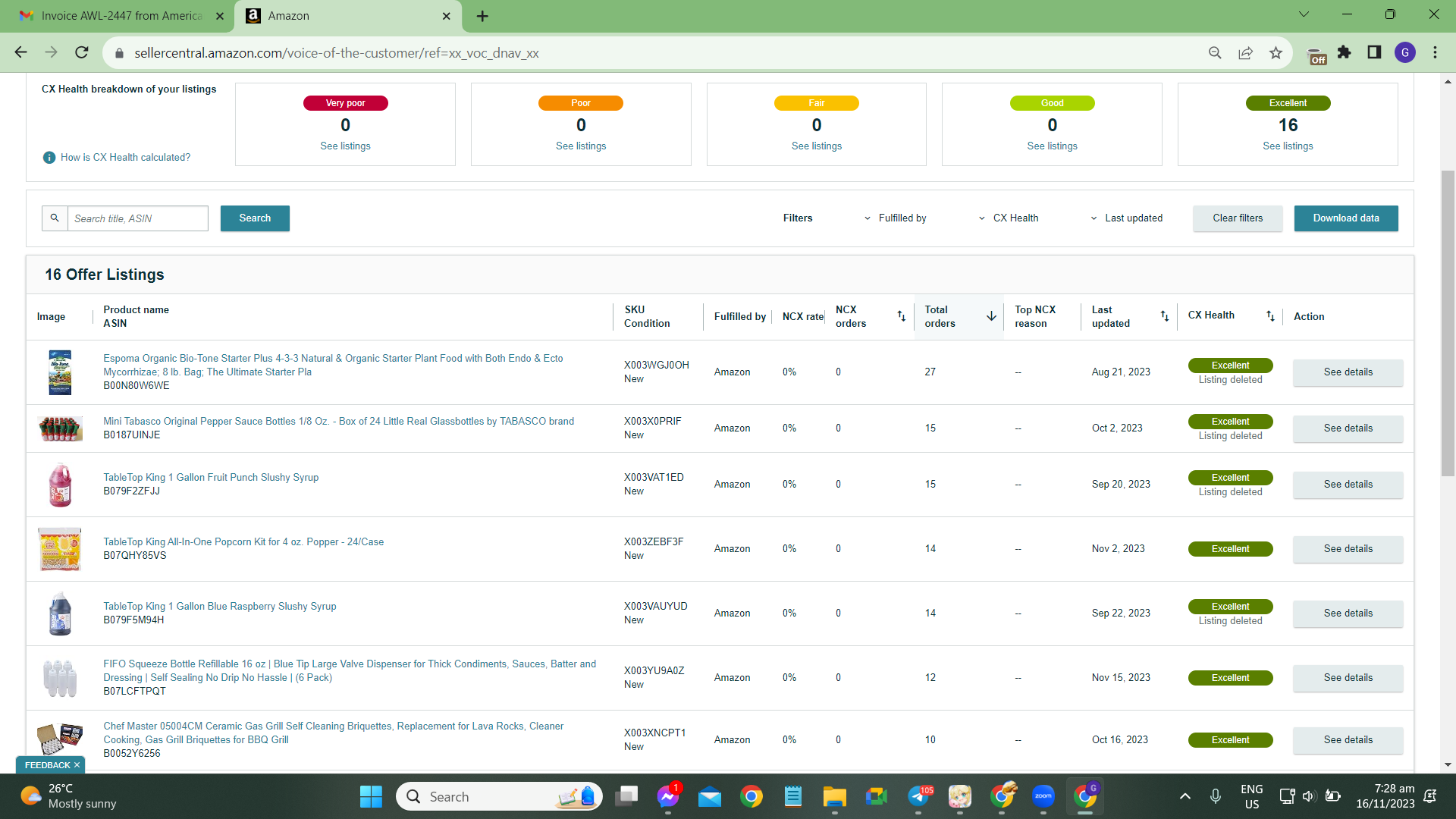1456x819 pixels.
Task: Close the FEEDBACK tab
Action: pos(77,765)
